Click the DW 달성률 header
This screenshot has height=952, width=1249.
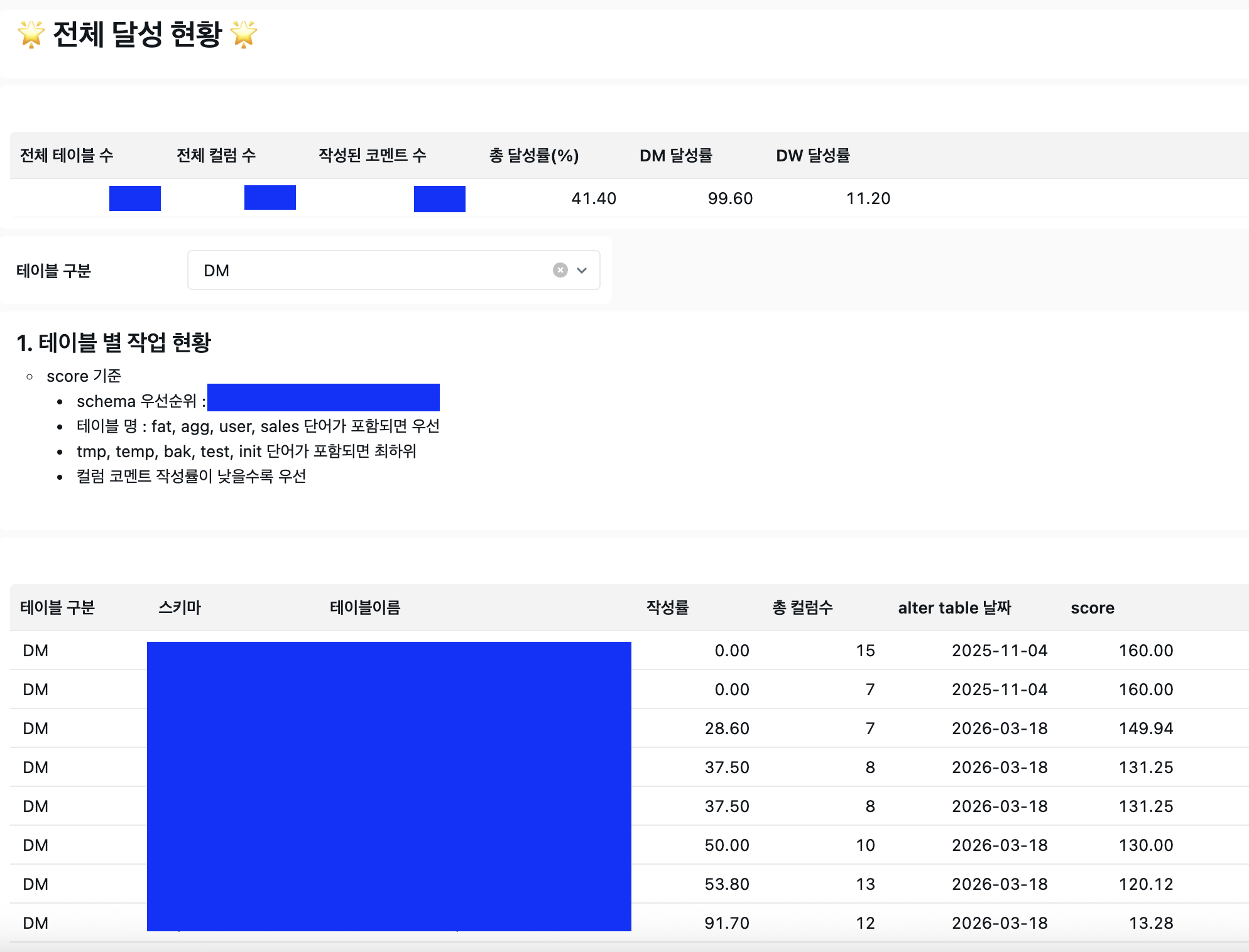coord(812,155)
